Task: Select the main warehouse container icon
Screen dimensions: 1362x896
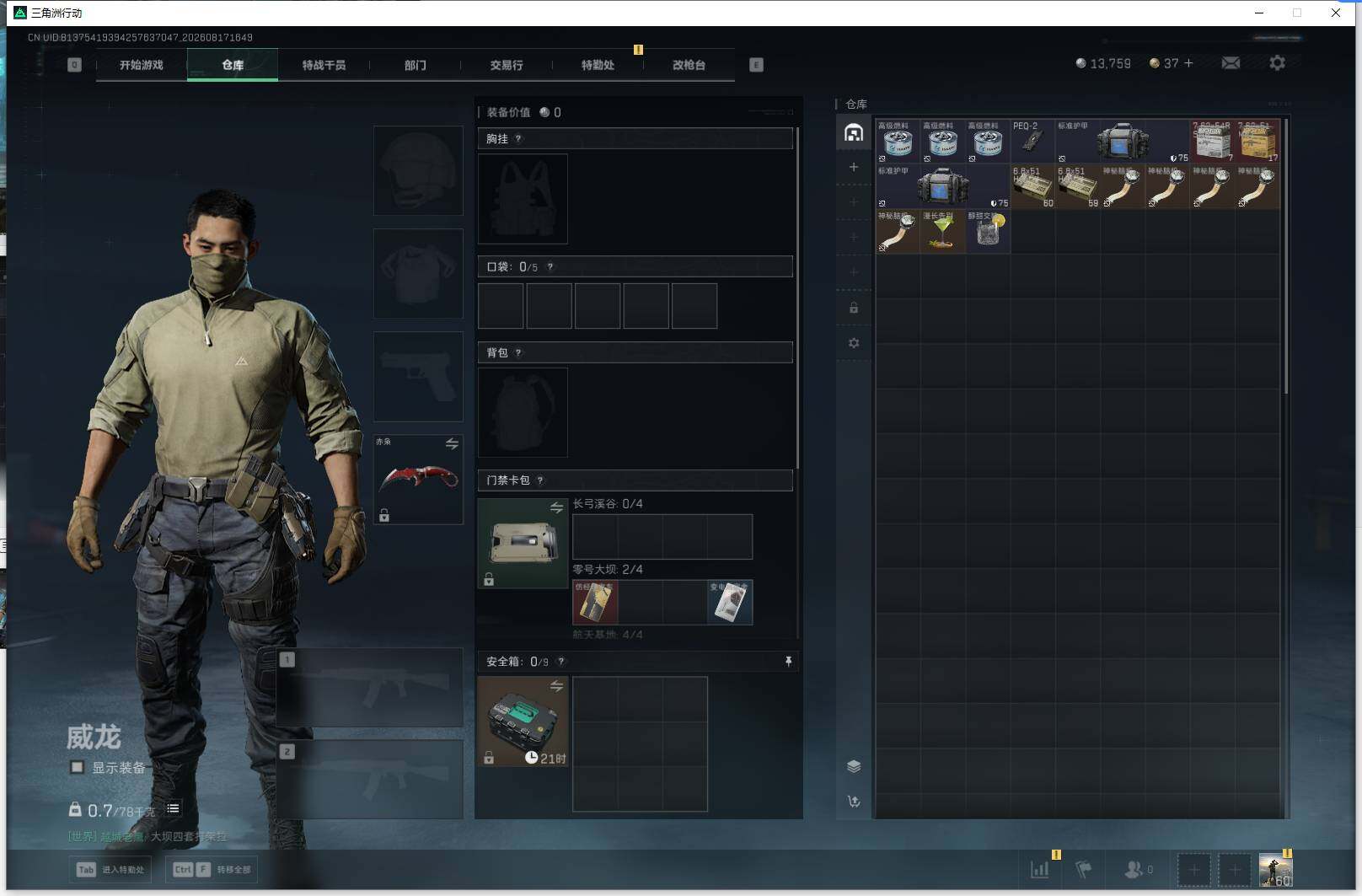Action: pyautogui.click(x=854, y=132)
